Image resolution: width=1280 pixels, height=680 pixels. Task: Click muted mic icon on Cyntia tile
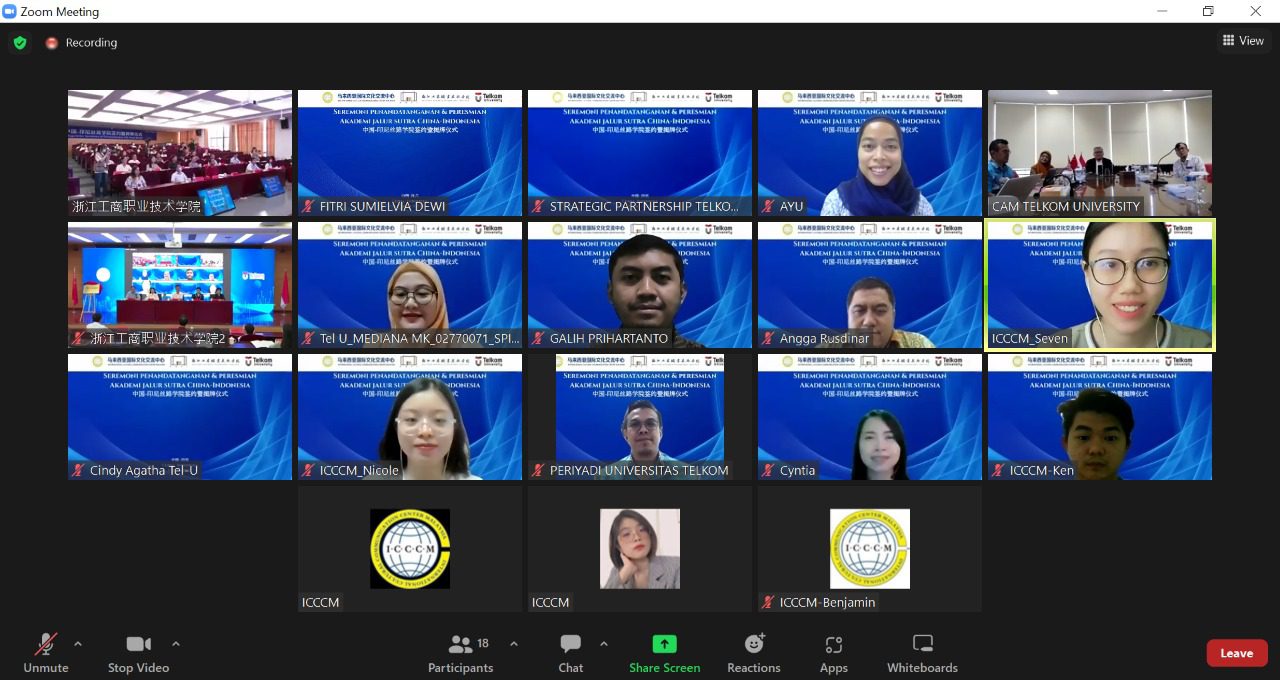(x=769, y=470)
